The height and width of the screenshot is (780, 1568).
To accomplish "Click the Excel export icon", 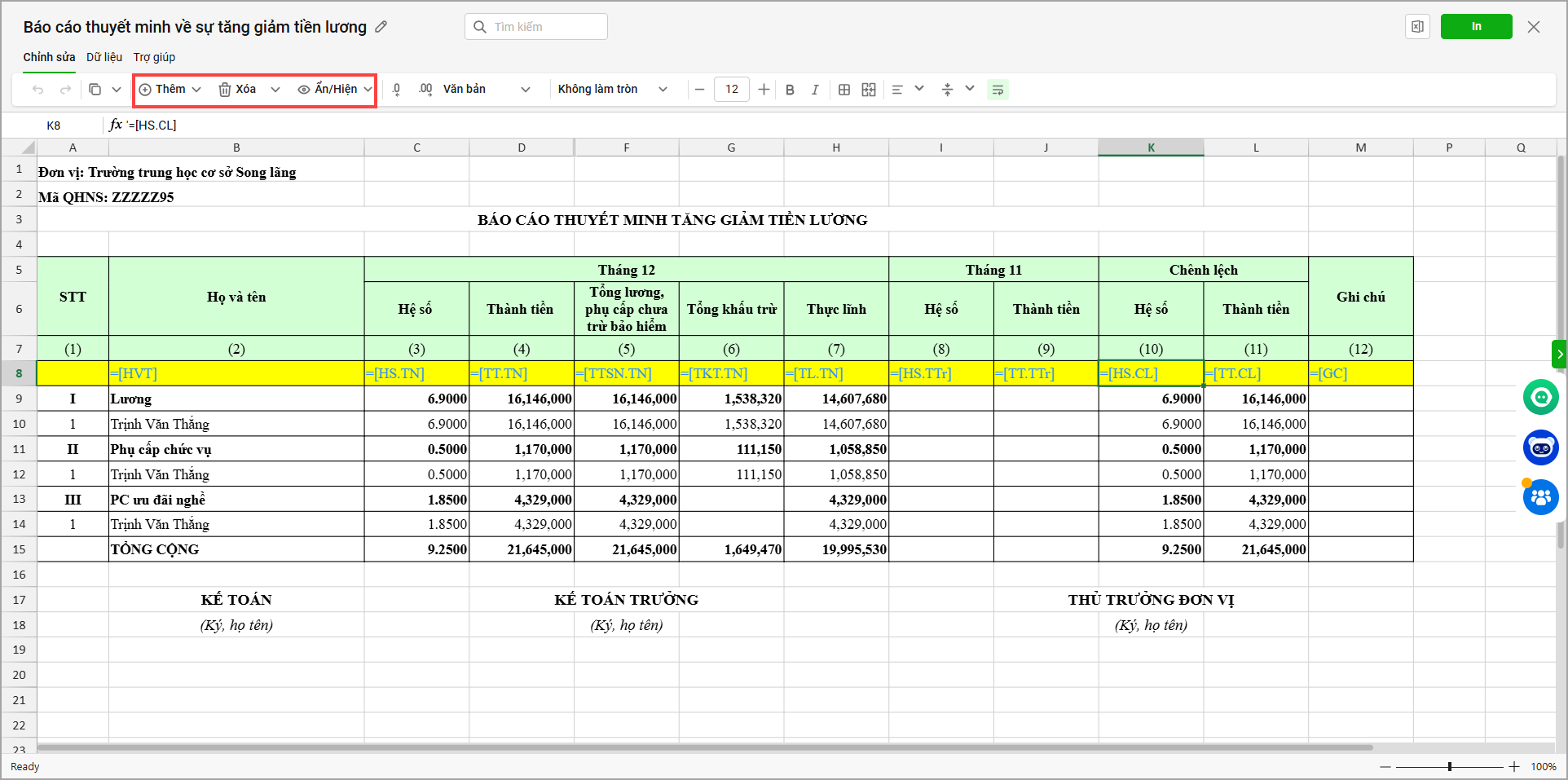I will pyautogui.click(x=1417, y=27).
